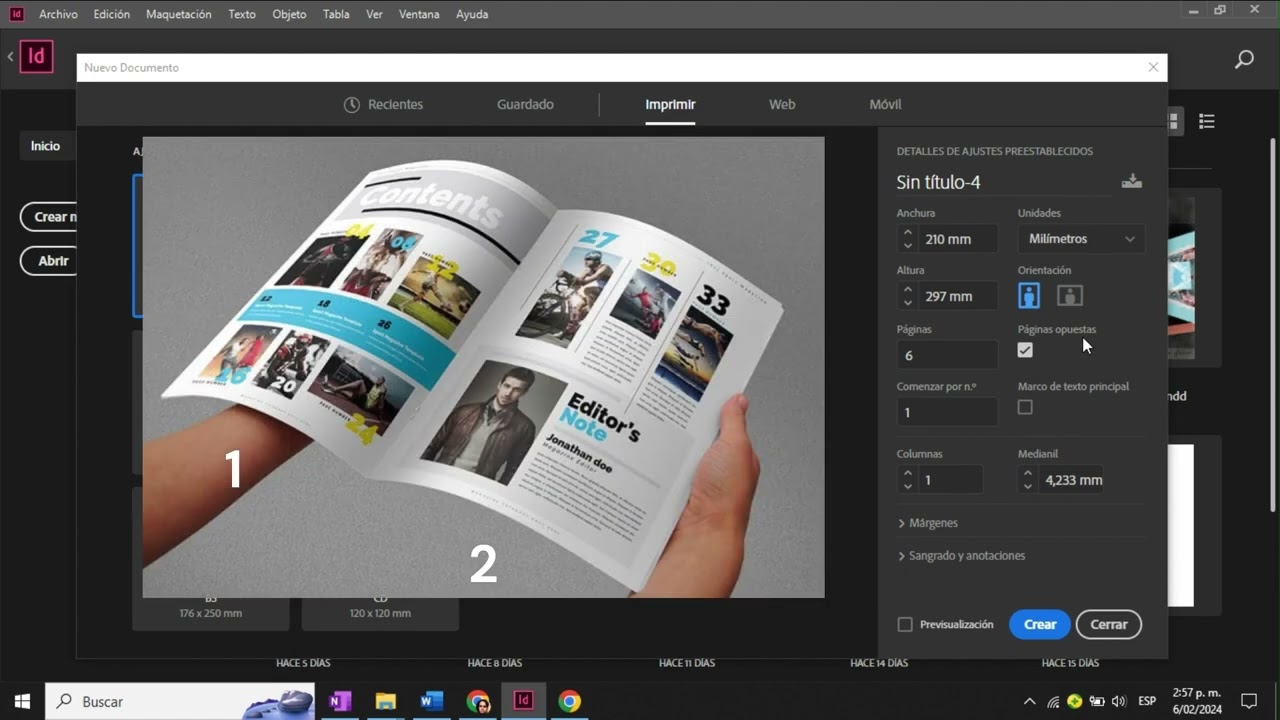Switch to the Recientes tab
1280x720 pixels.
tap(383, 104)
